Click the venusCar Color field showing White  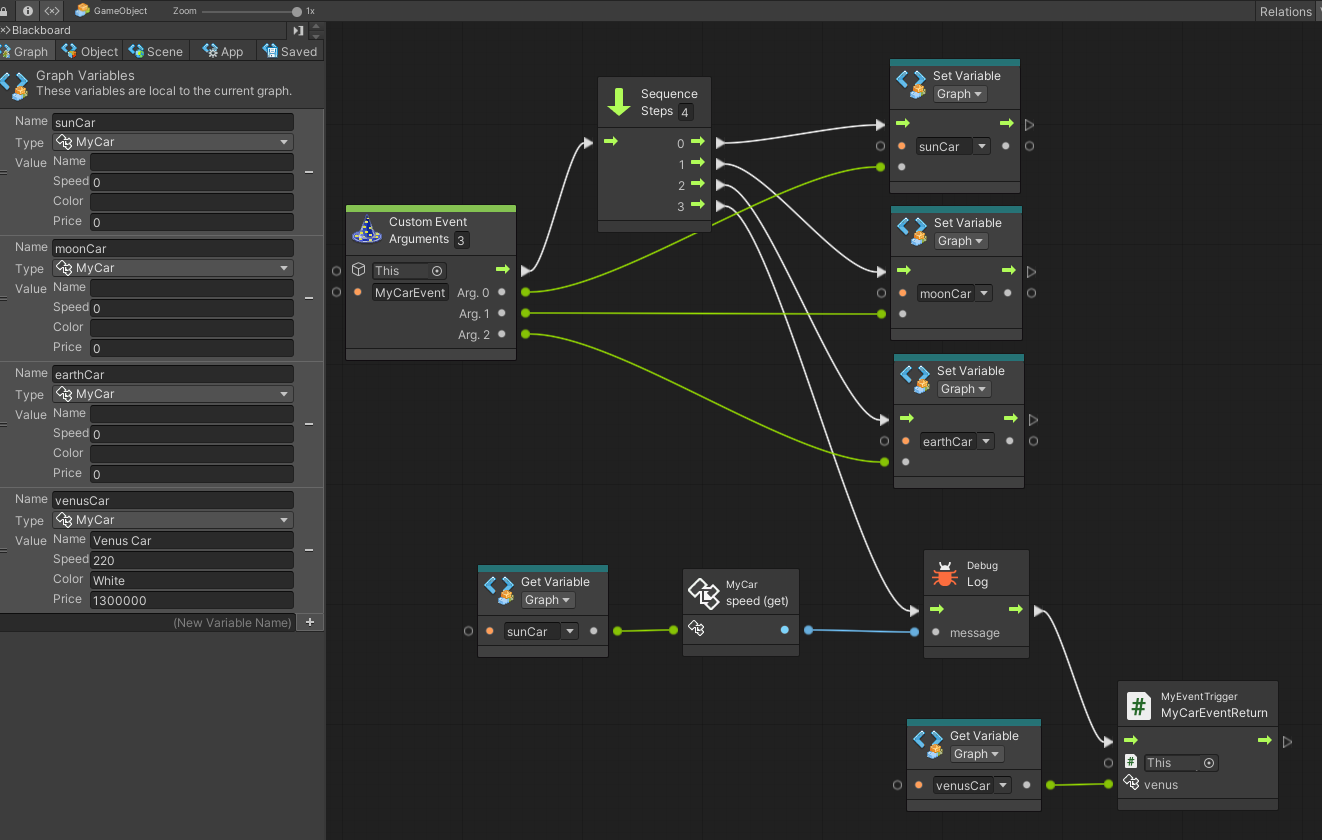tap(191, 580)
